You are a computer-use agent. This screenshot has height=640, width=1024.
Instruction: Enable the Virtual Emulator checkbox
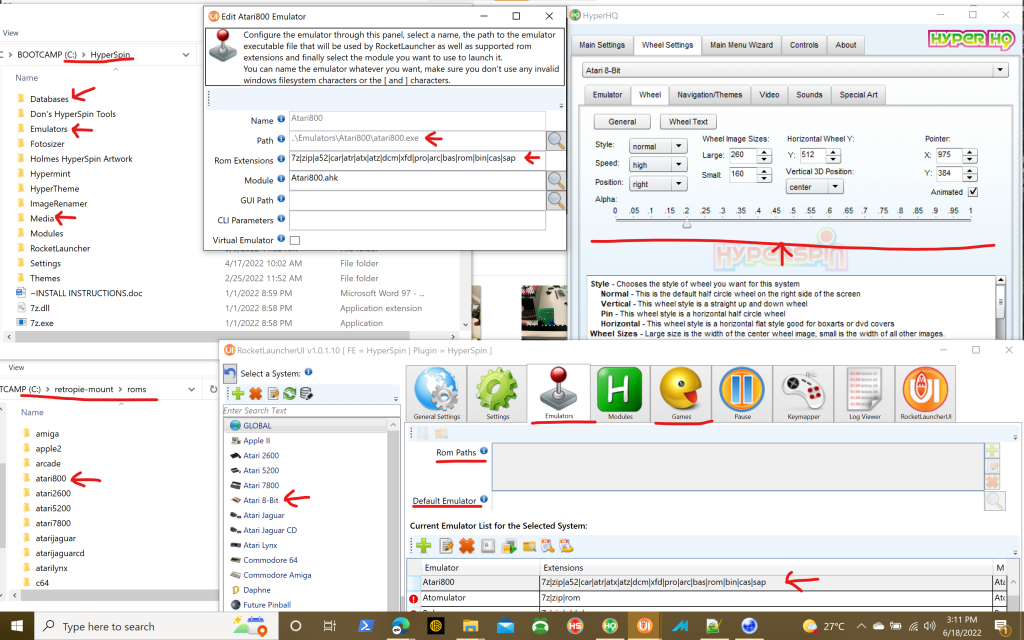(x=294, y=240)
